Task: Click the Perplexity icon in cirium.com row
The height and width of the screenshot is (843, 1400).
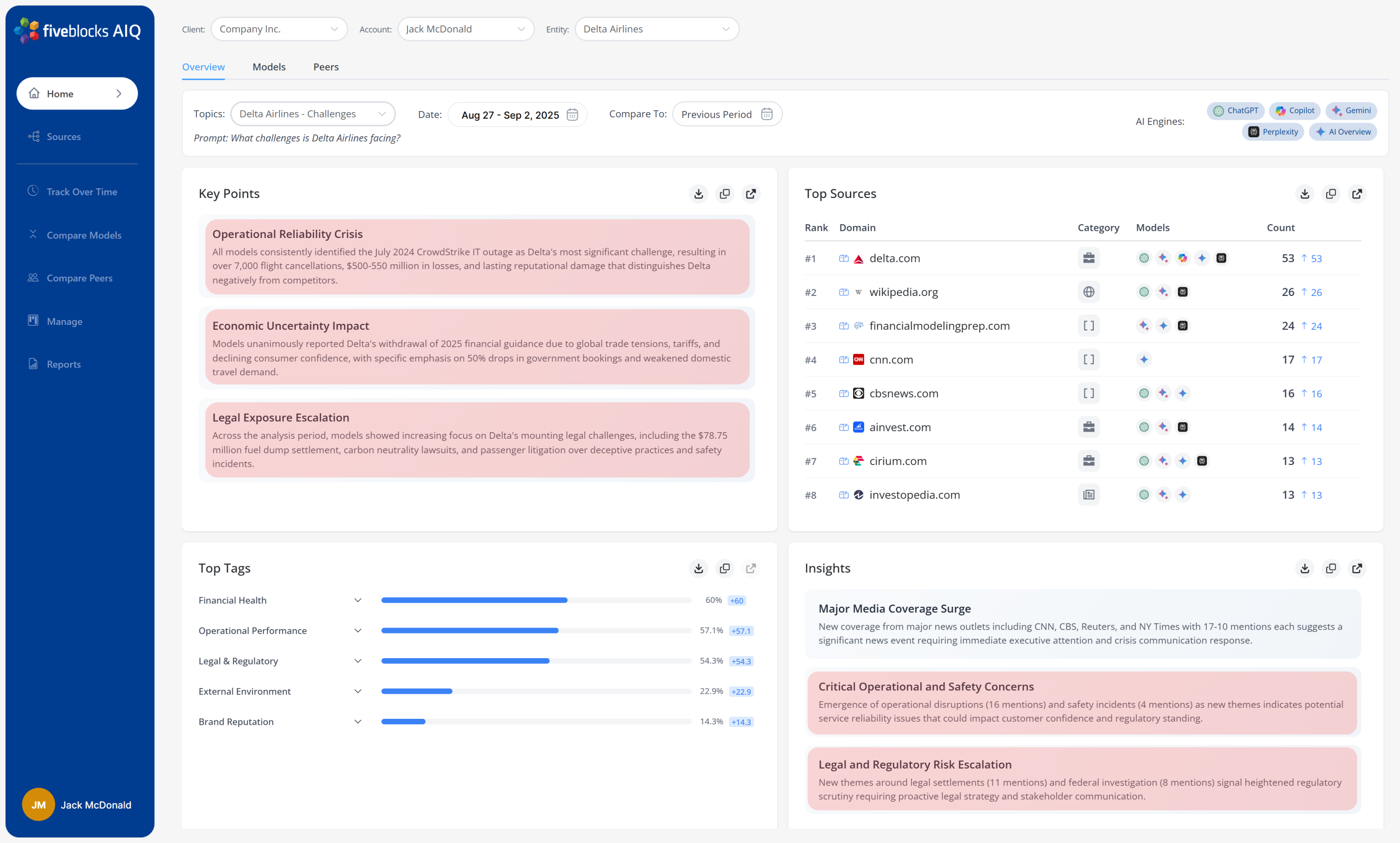Action: click(1202, 461)
